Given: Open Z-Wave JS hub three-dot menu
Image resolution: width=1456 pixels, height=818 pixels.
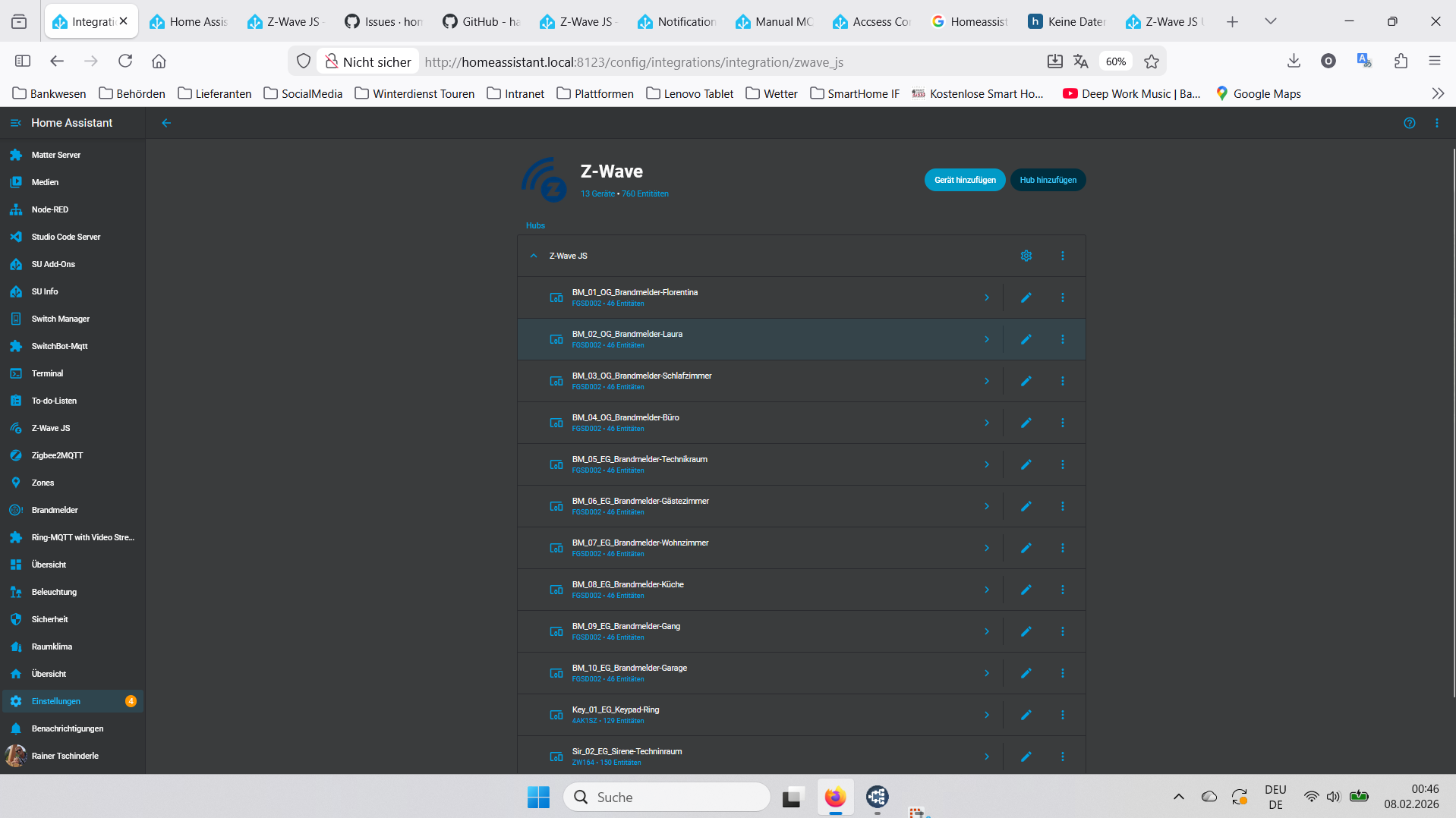Looking at the screenshot, I should tap(1063, 256).
